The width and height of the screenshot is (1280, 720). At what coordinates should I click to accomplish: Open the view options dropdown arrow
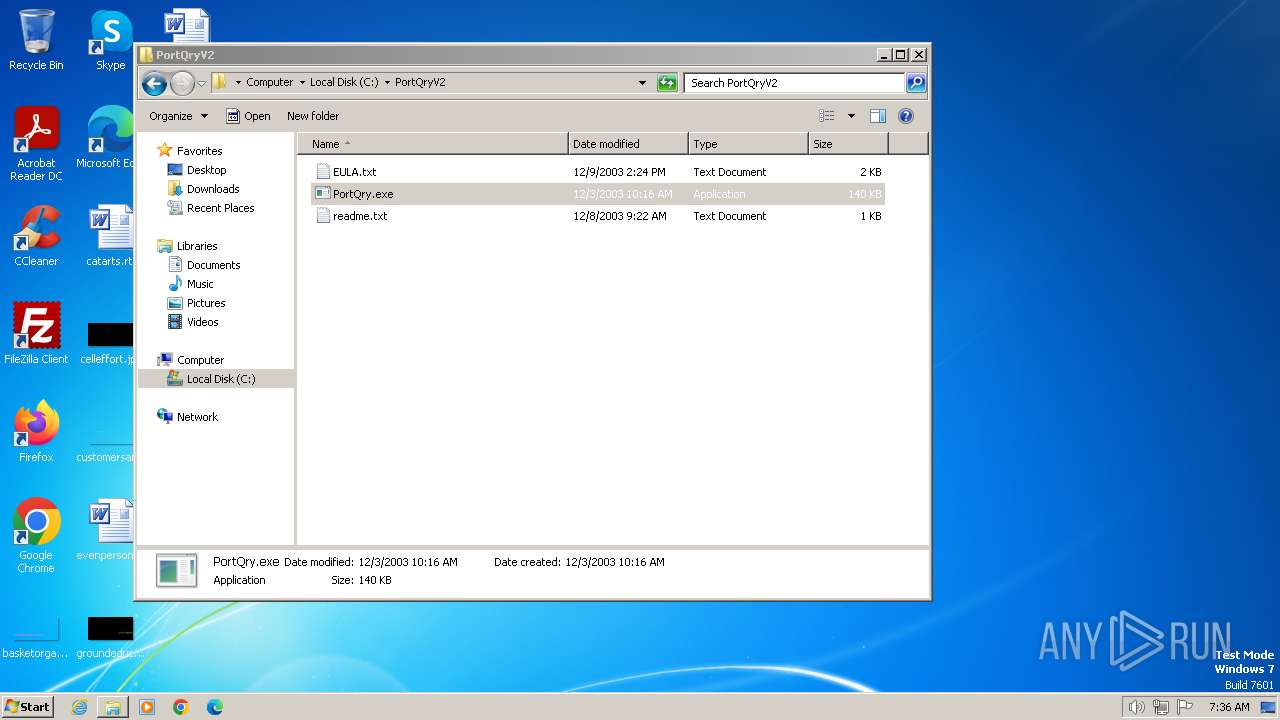pyautogui.click(x=851, y=116)
